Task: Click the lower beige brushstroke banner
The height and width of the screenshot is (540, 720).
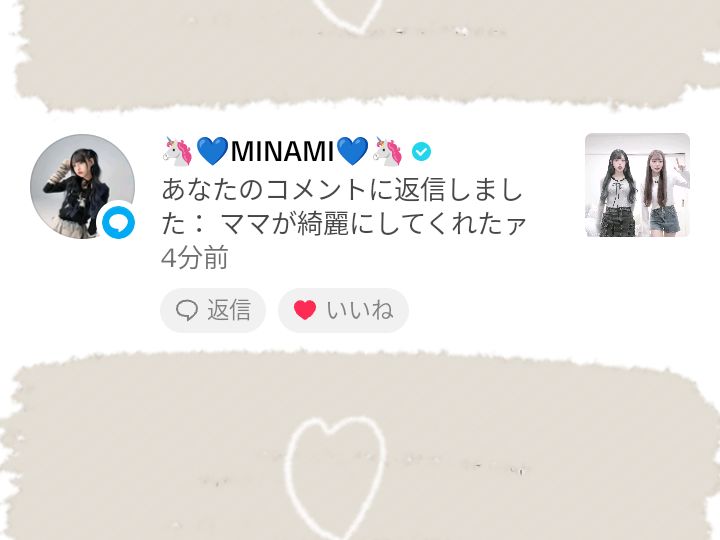Action: coord(360,446)
